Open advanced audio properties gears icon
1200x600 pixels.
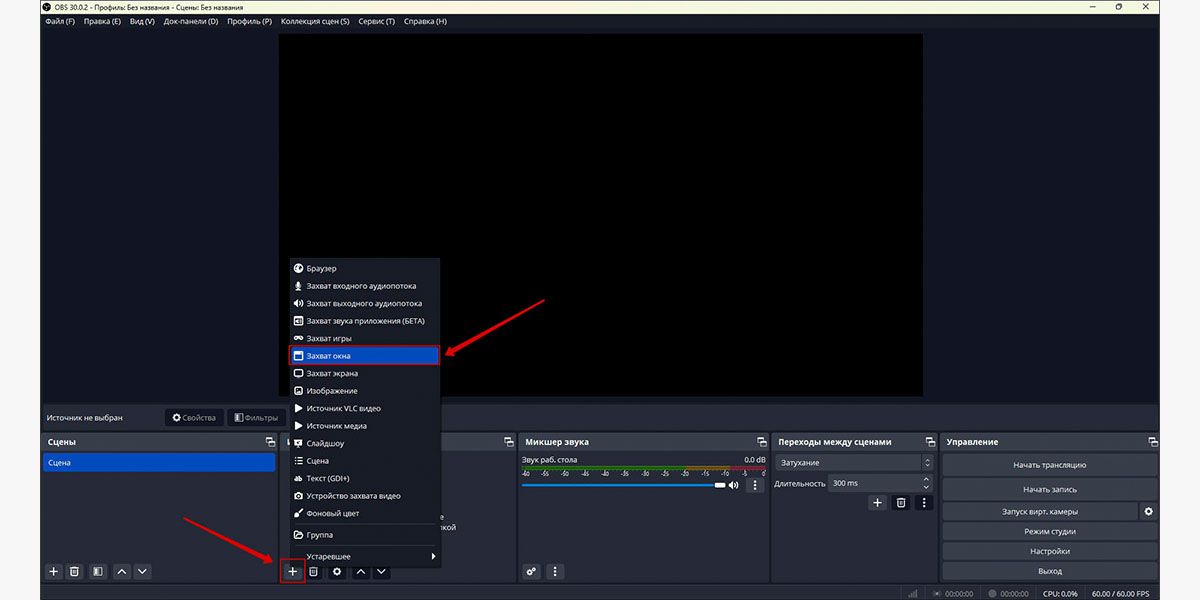point(532,571)
